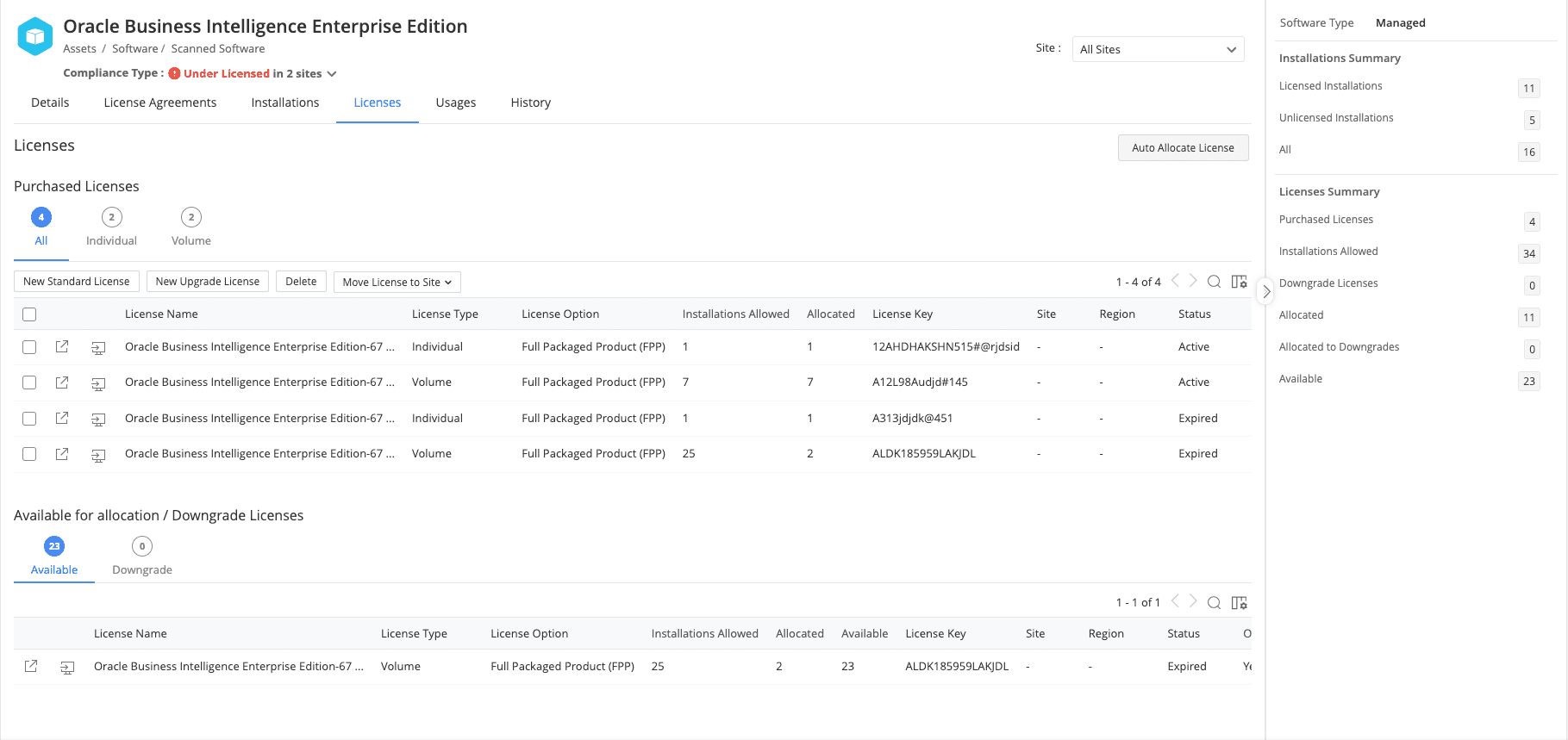Click allocate icon in Available licenses row
This screenshot has height=740, width=1568.
point(67,667)
